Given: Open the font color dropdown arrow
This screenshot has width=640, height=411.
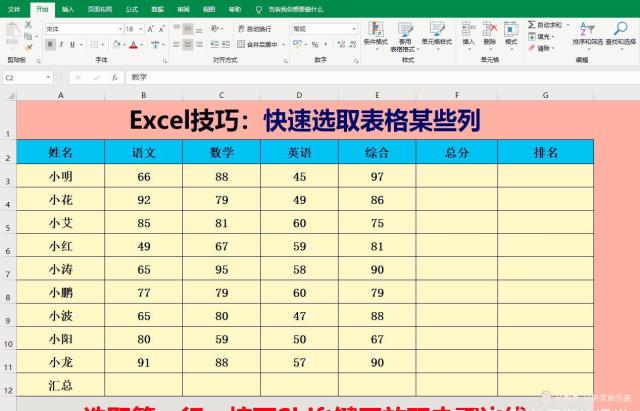Looking at the screenshot, I should pos(142,44).
